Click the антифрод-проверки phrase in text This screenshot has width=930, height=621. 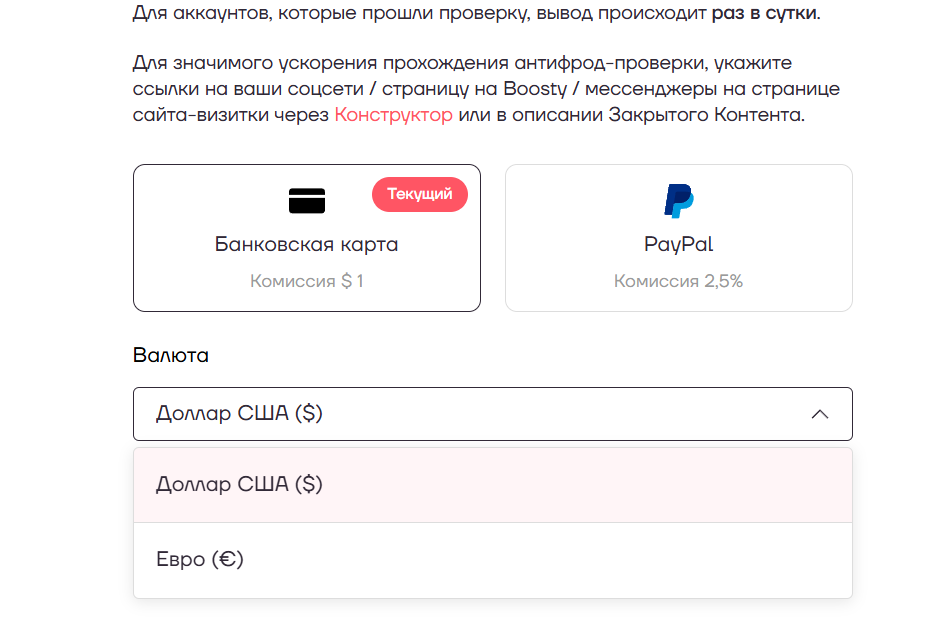[611, 63]
